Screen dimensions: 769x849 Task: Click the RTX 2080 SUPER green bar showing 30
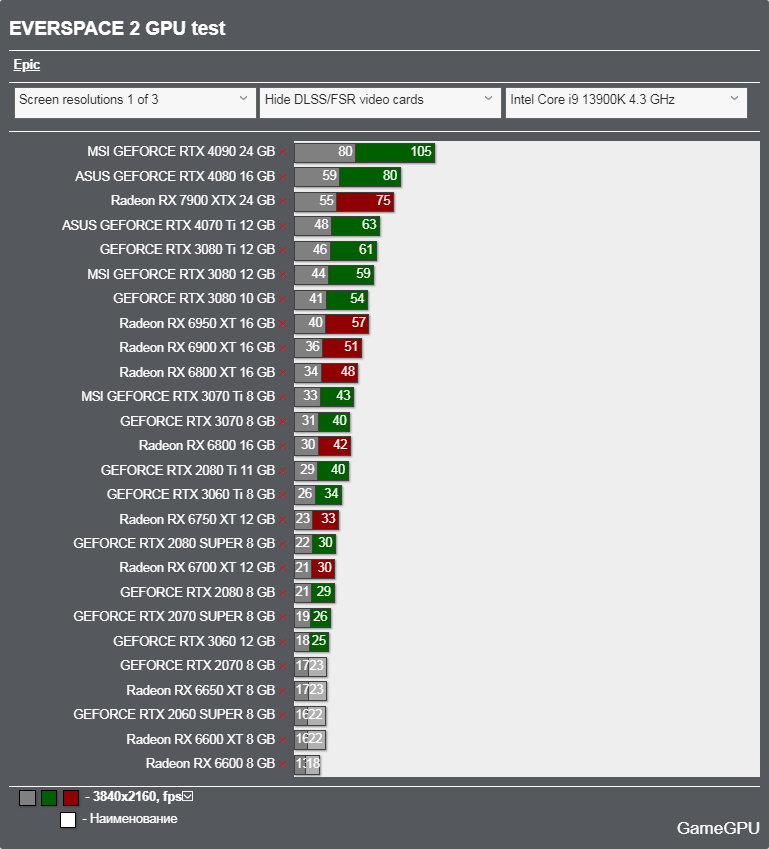pos(324,544)
